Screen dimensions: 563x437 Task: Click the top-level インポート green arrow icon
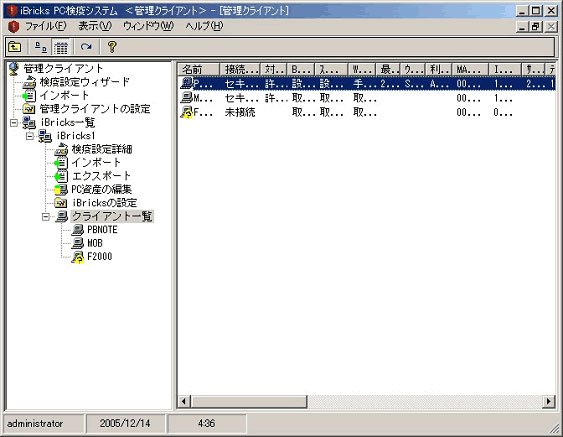[x=29, y=96]
